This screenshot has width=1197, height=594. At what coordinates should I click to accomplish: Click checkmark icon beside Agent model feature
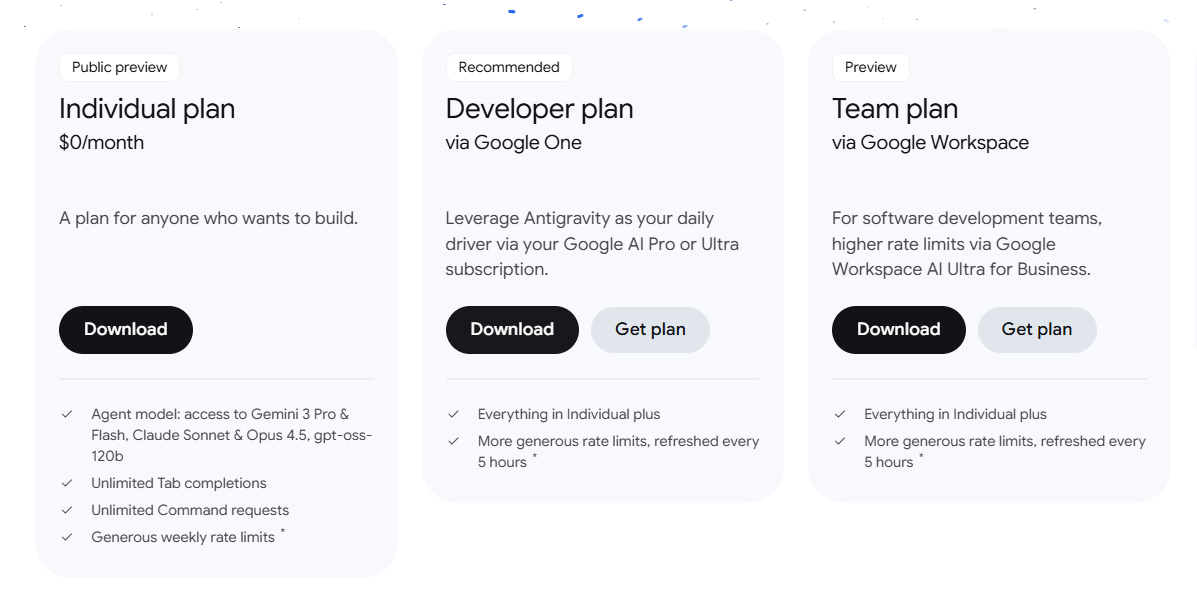click(x=67, y=414)
